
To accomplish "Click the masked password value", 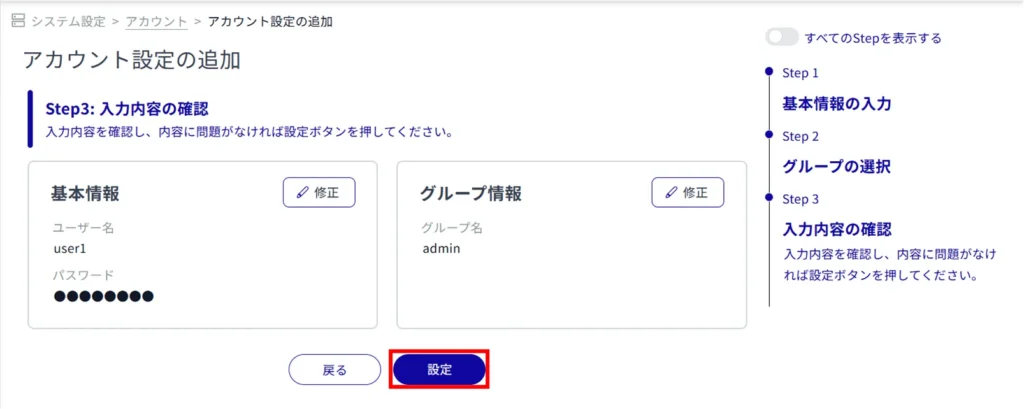I will [x=104, y=296].
